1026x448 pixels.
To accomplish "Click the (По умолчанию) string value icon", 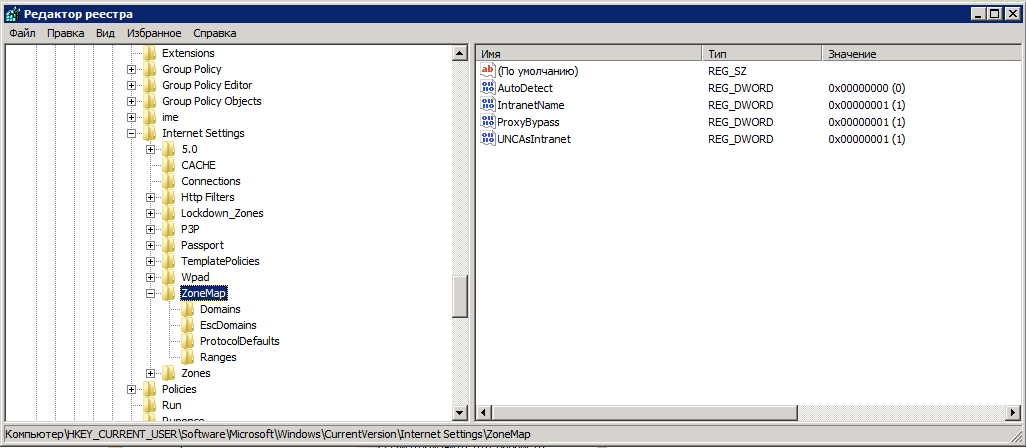I will click(x=488, y=71).
